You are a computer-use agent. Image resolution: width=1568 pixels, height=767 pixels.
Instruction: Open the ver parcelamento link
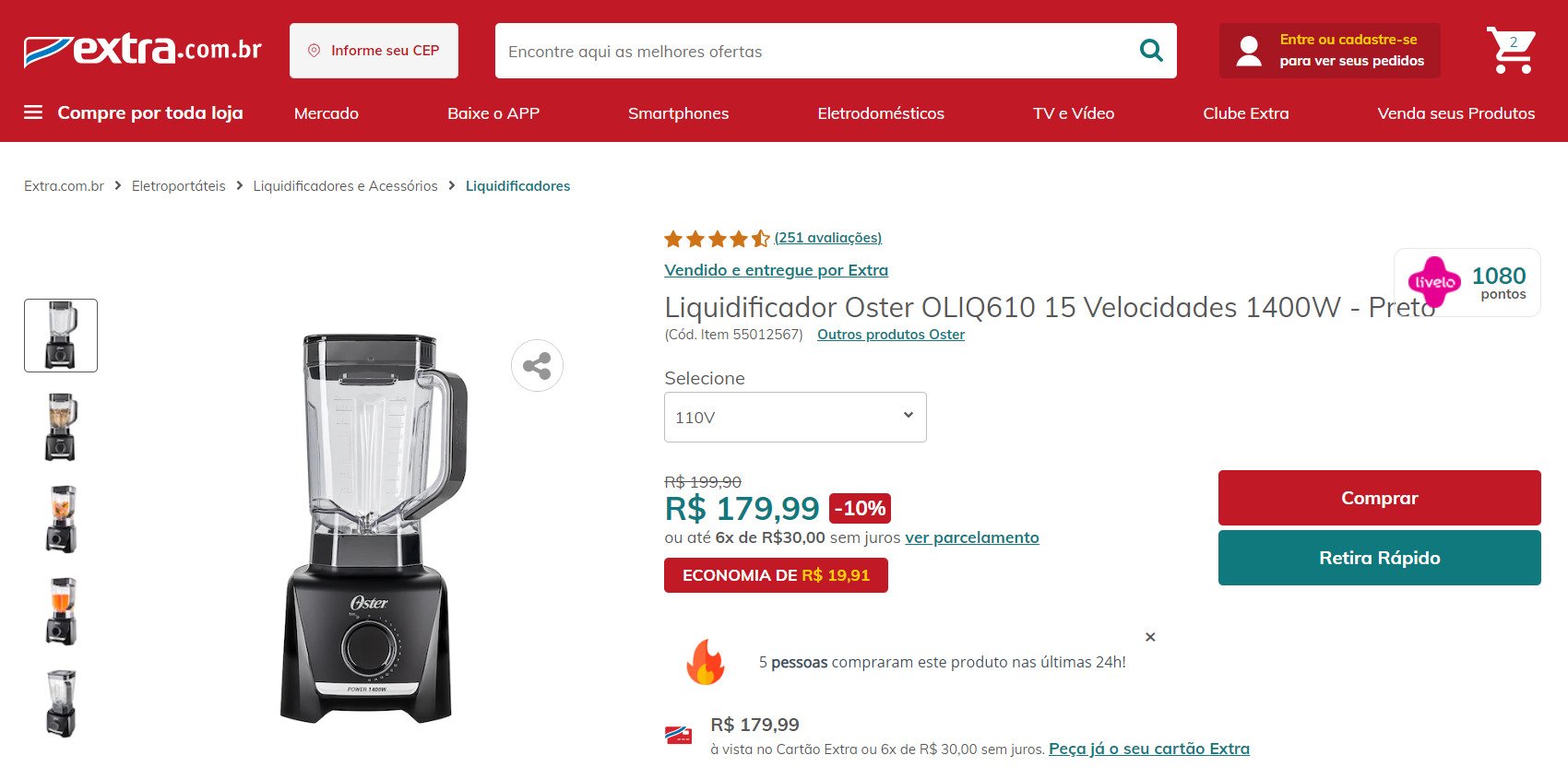(972, 537)
